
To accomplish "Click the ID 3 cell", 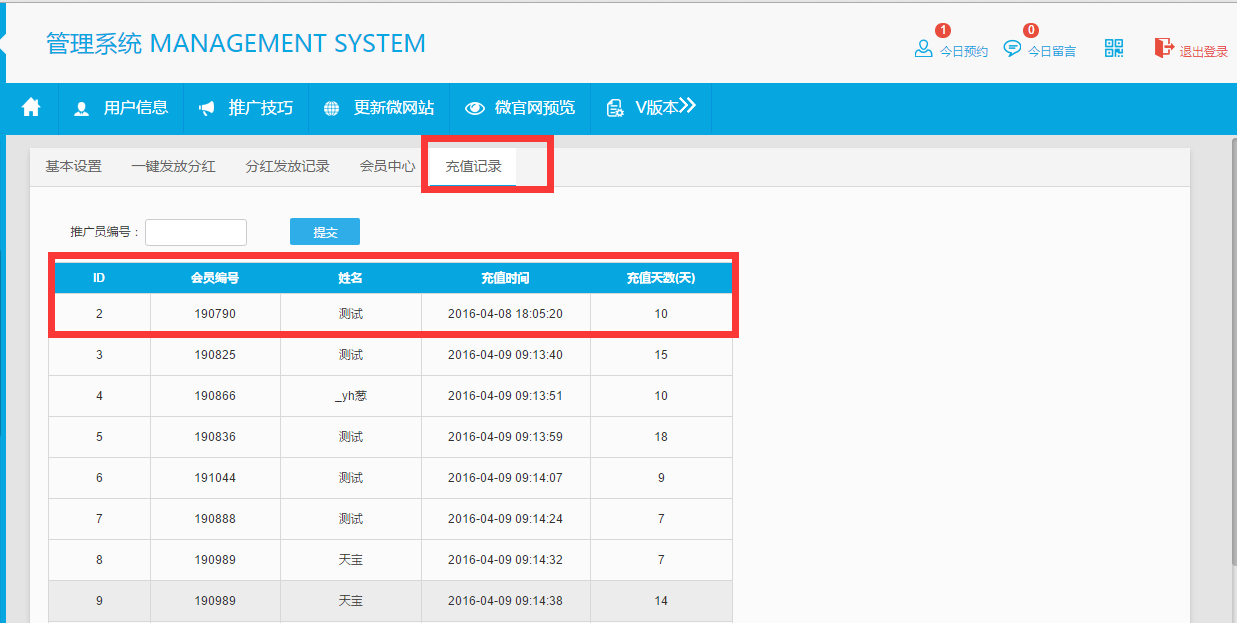I will [99, 355].
